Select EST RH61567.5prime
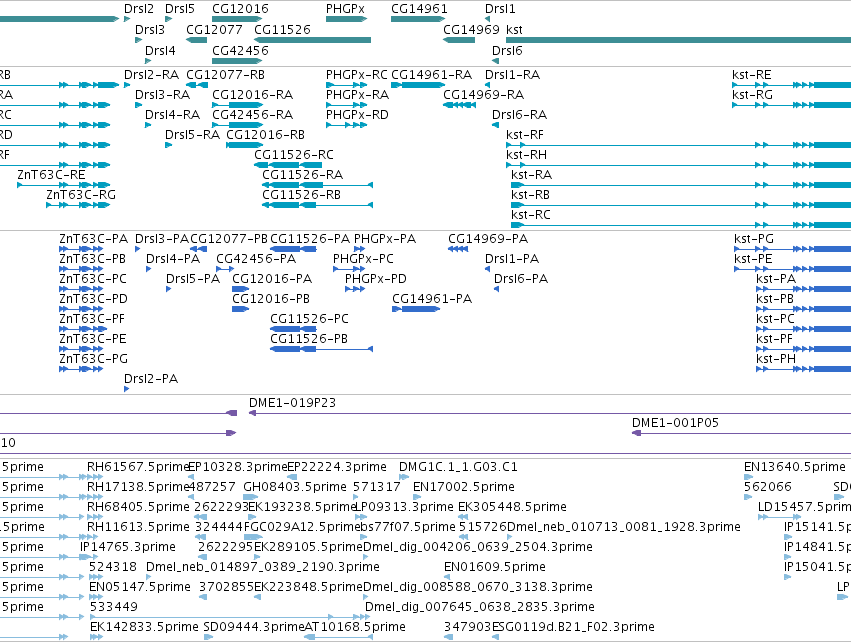This screenshot has width=851, height=642. click(x=138, y=467)
